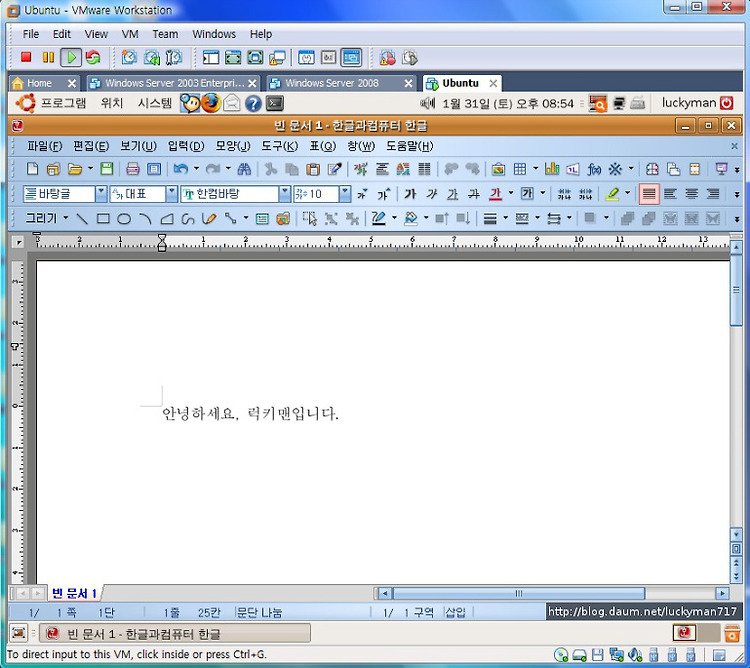Screen dimensions: 750x668
Task: Click the undo arrow icon
Action: (x=180, y=168)
